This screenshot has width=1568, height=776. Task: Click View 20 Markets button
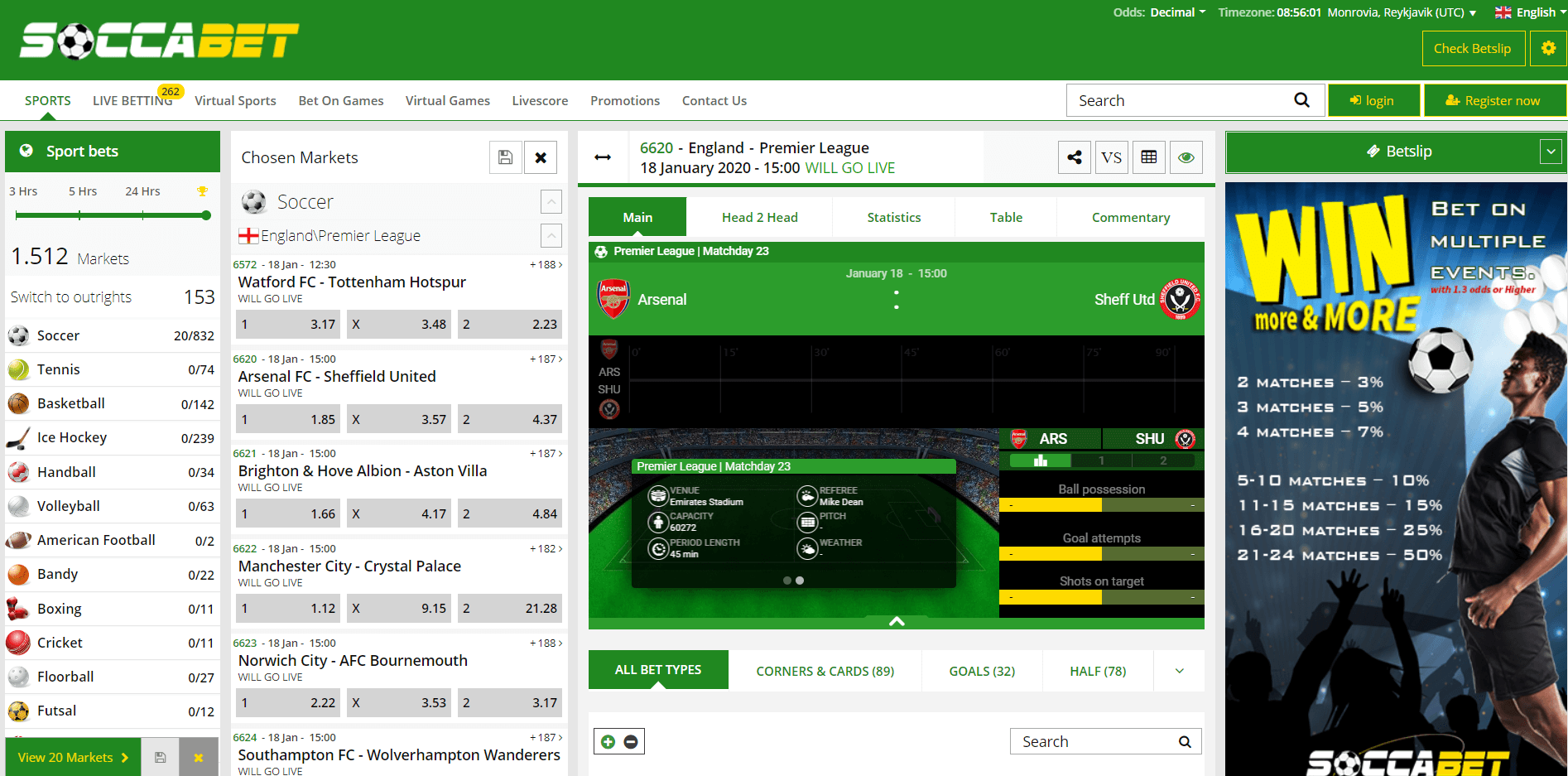click(x=73, y=757)
